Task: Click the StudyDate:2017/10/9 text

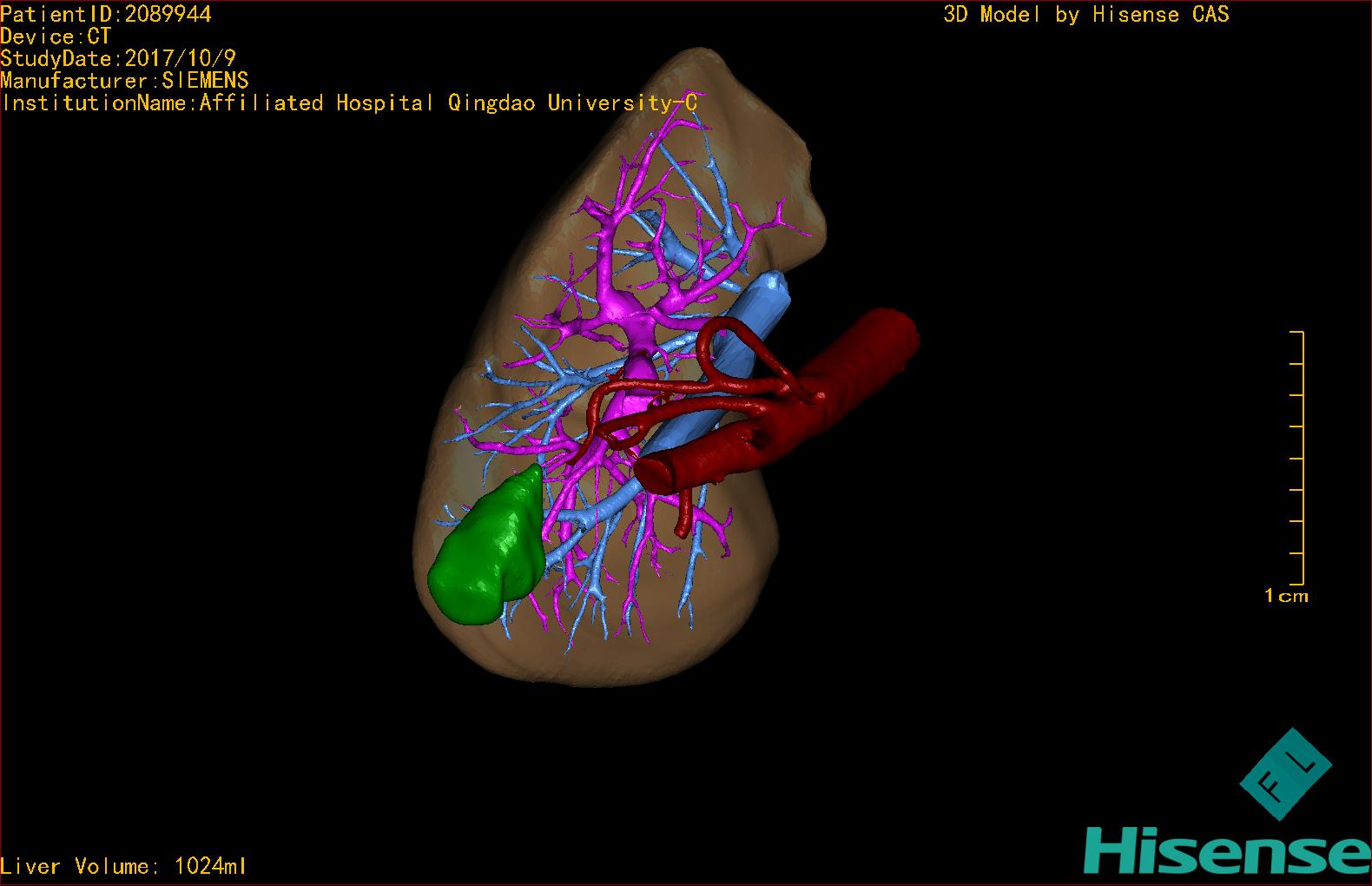Action: [118, 59]
